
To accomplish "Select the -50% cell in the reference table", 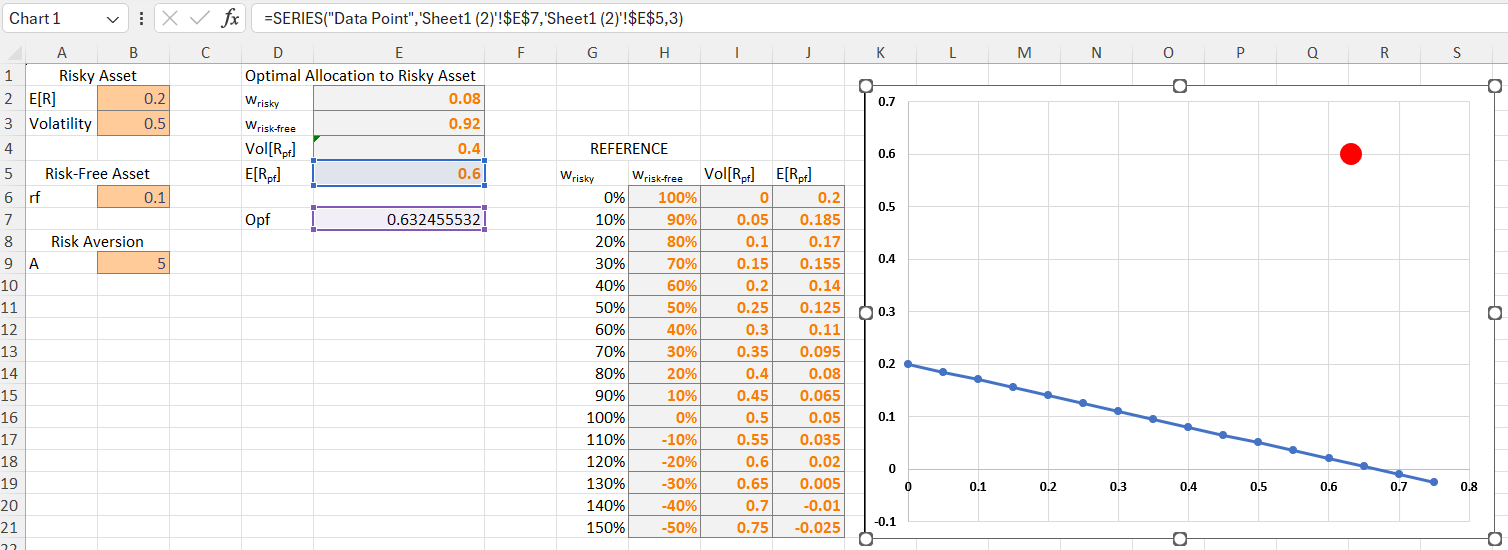I will coord(664,527).
